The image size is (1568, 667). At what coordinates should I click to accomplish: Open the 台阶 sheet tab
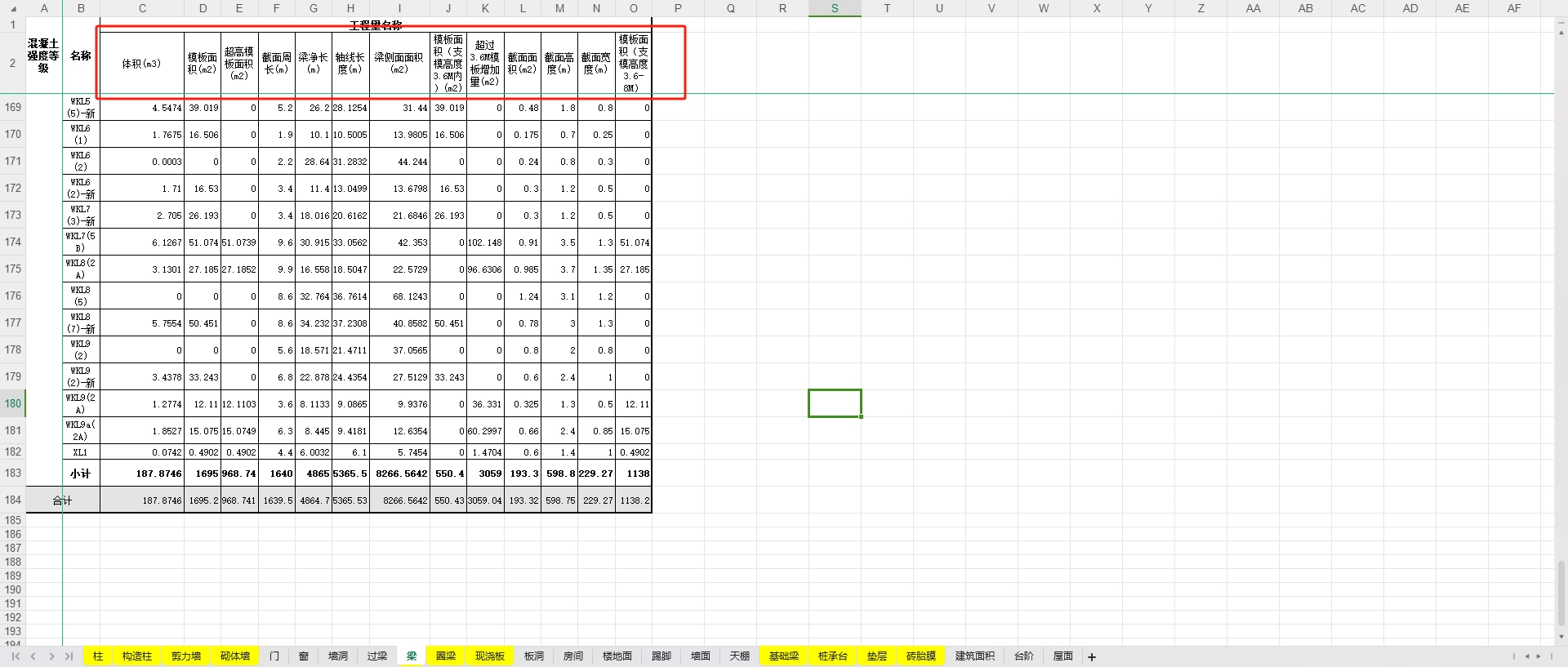click(x=1024, y=656)
